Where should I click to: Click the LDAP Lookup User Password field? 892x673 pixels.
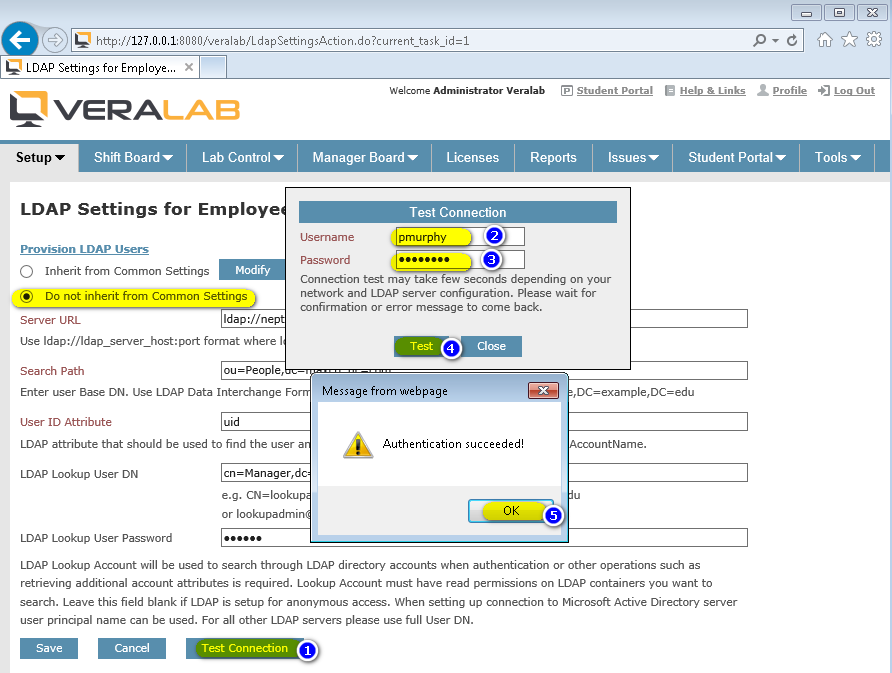click(x=484, y=538)
